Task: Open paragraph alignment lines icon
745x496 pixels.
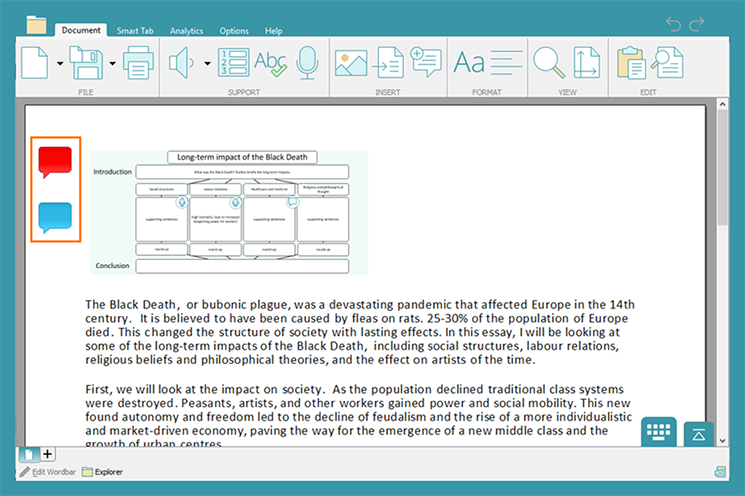Action: [x=506, y=63]
